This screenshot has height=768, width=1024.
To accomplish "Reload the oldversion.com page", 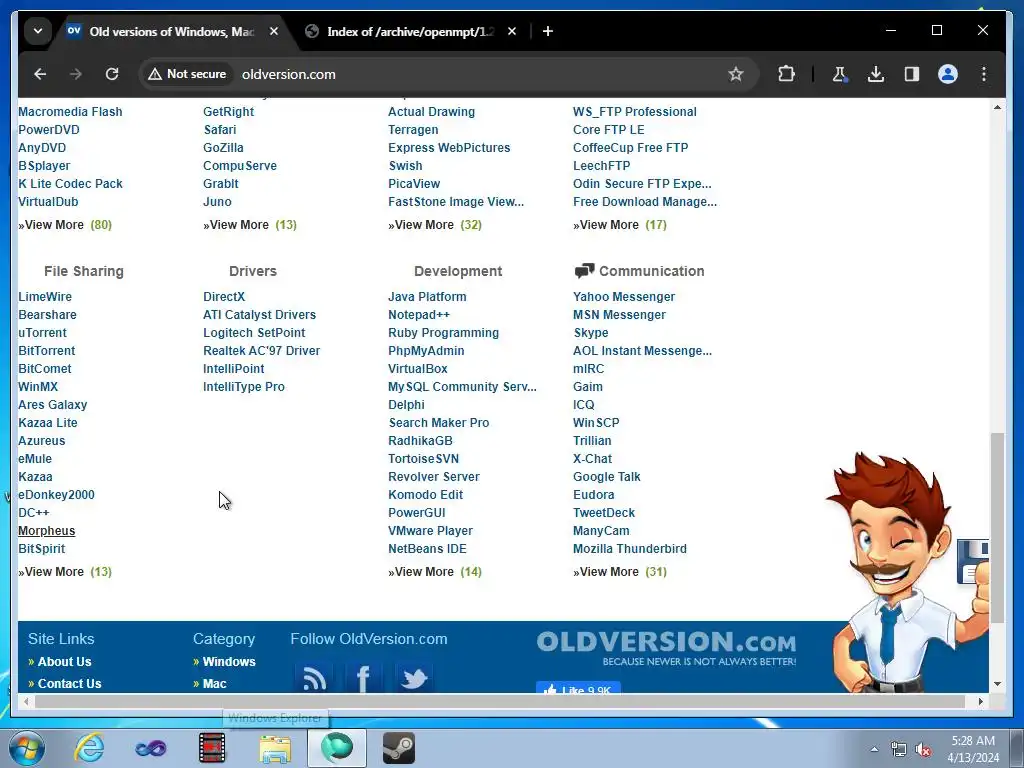I will point(112,74).
